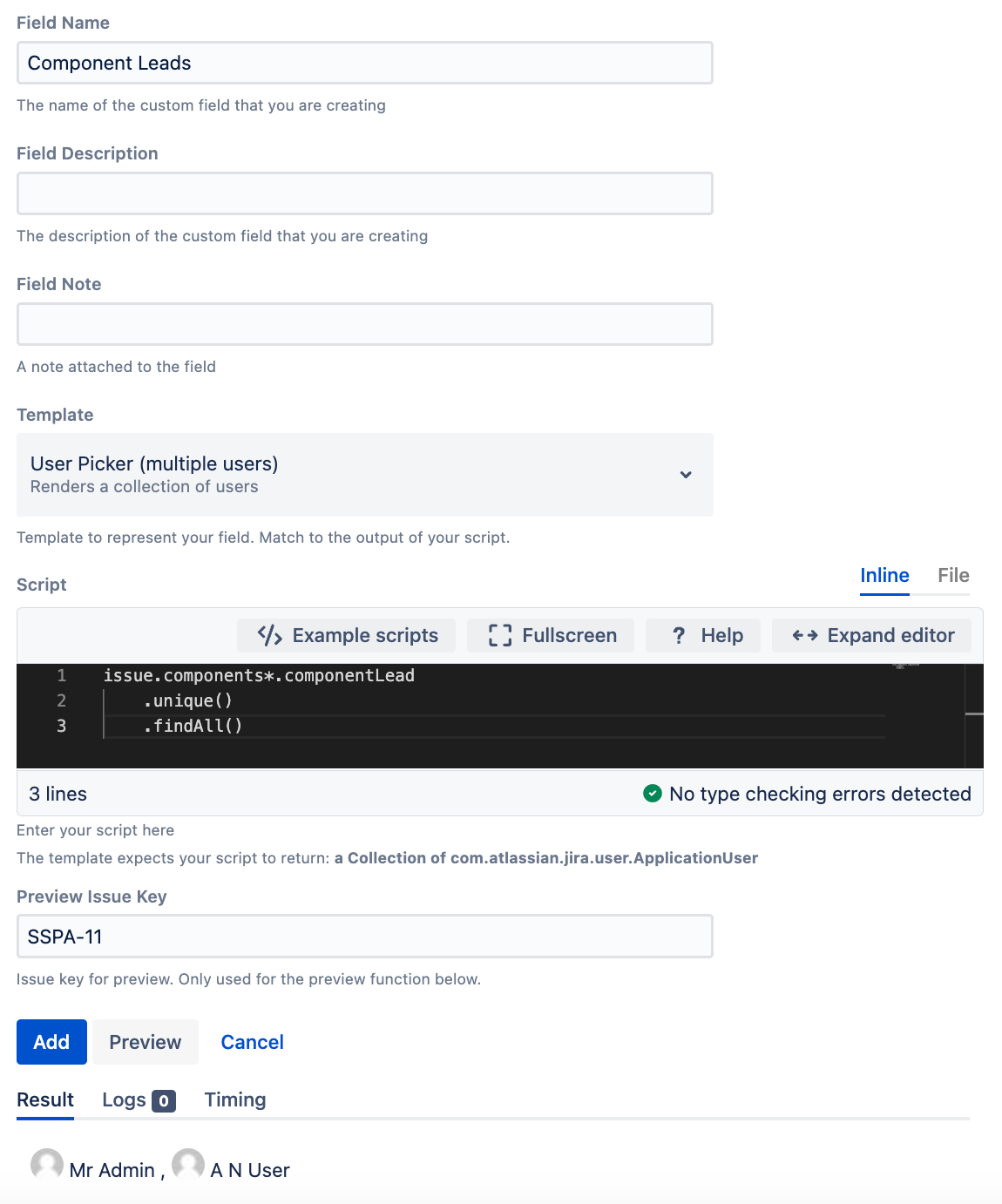Click line 3 in the script editor

(x=493, y=726)
